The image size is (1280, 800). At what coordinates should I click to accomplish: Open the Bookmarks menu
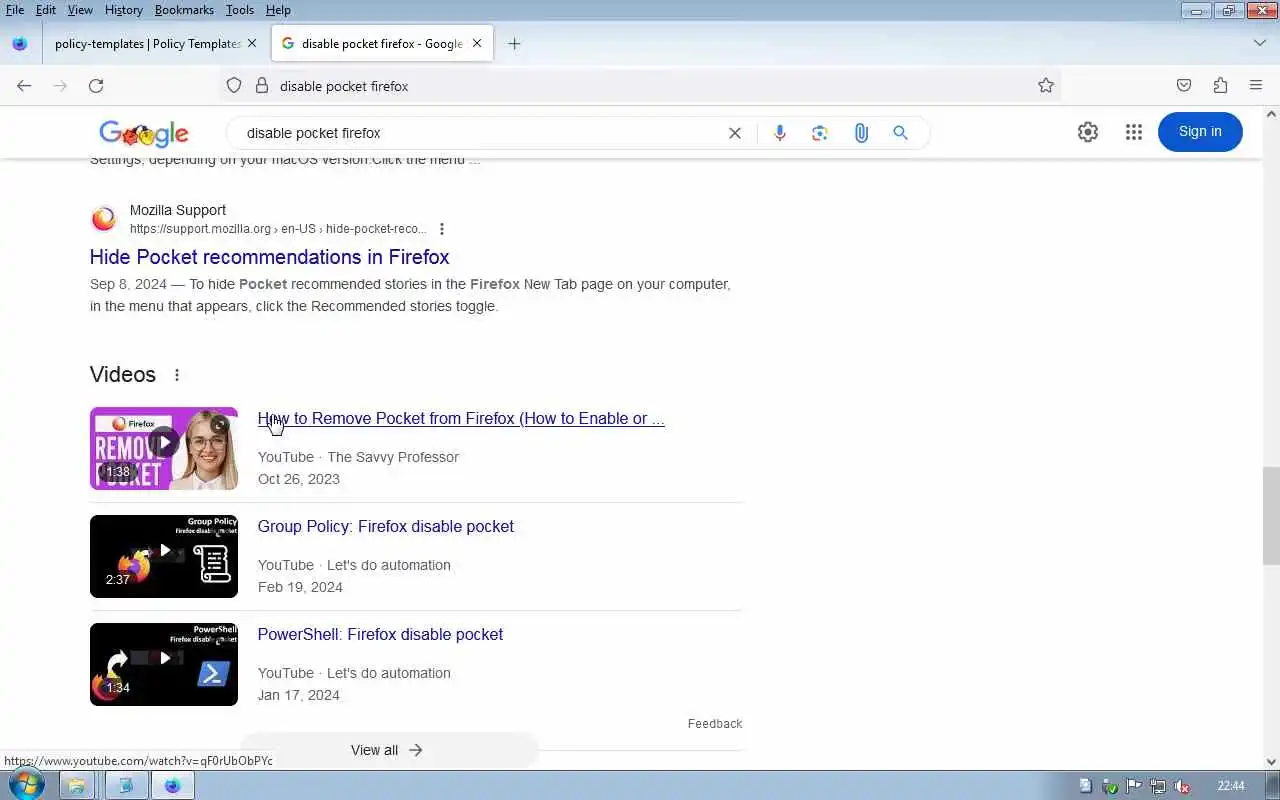(184, 10)
